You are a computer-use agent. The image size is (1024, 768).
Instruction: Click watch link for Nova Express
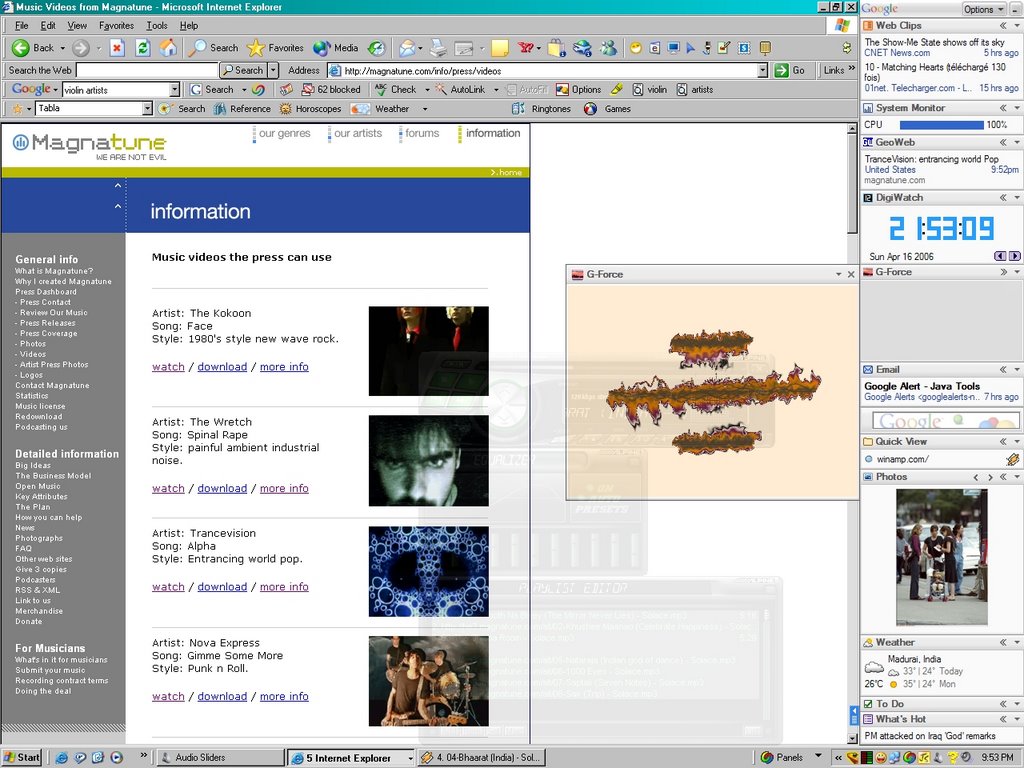[168, 697]
